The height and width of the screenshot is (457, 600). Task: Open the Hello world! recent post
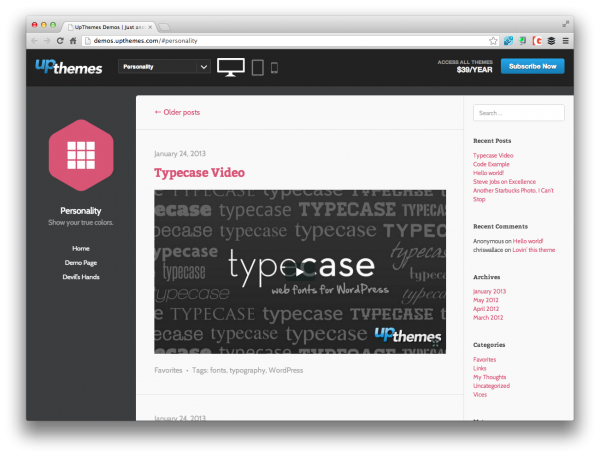(x=488, y=173)
